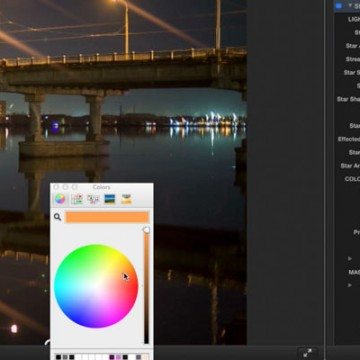Choose the dark purple saved swatch
The width and height of the screenshot is (360, 360).
tap(112, 357)
